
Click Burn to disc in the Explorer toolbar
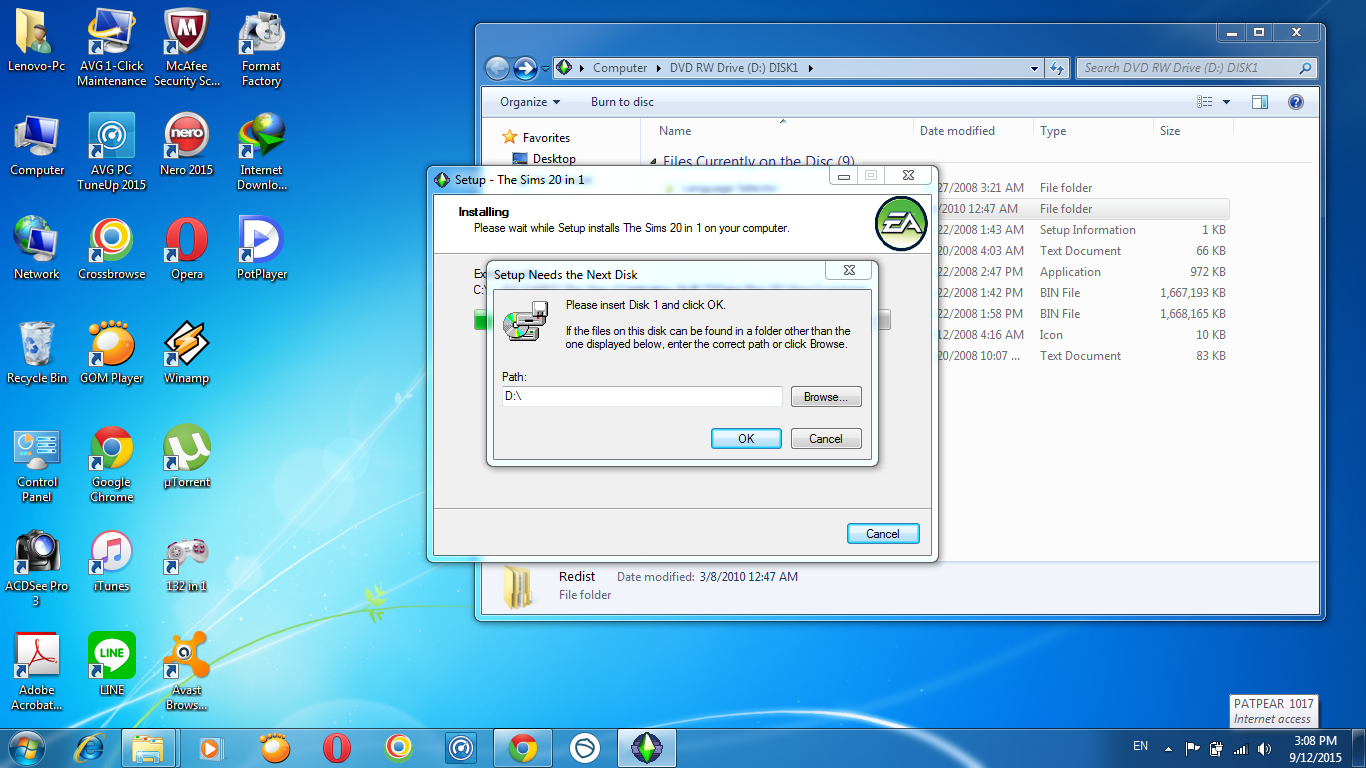[622, 102]
